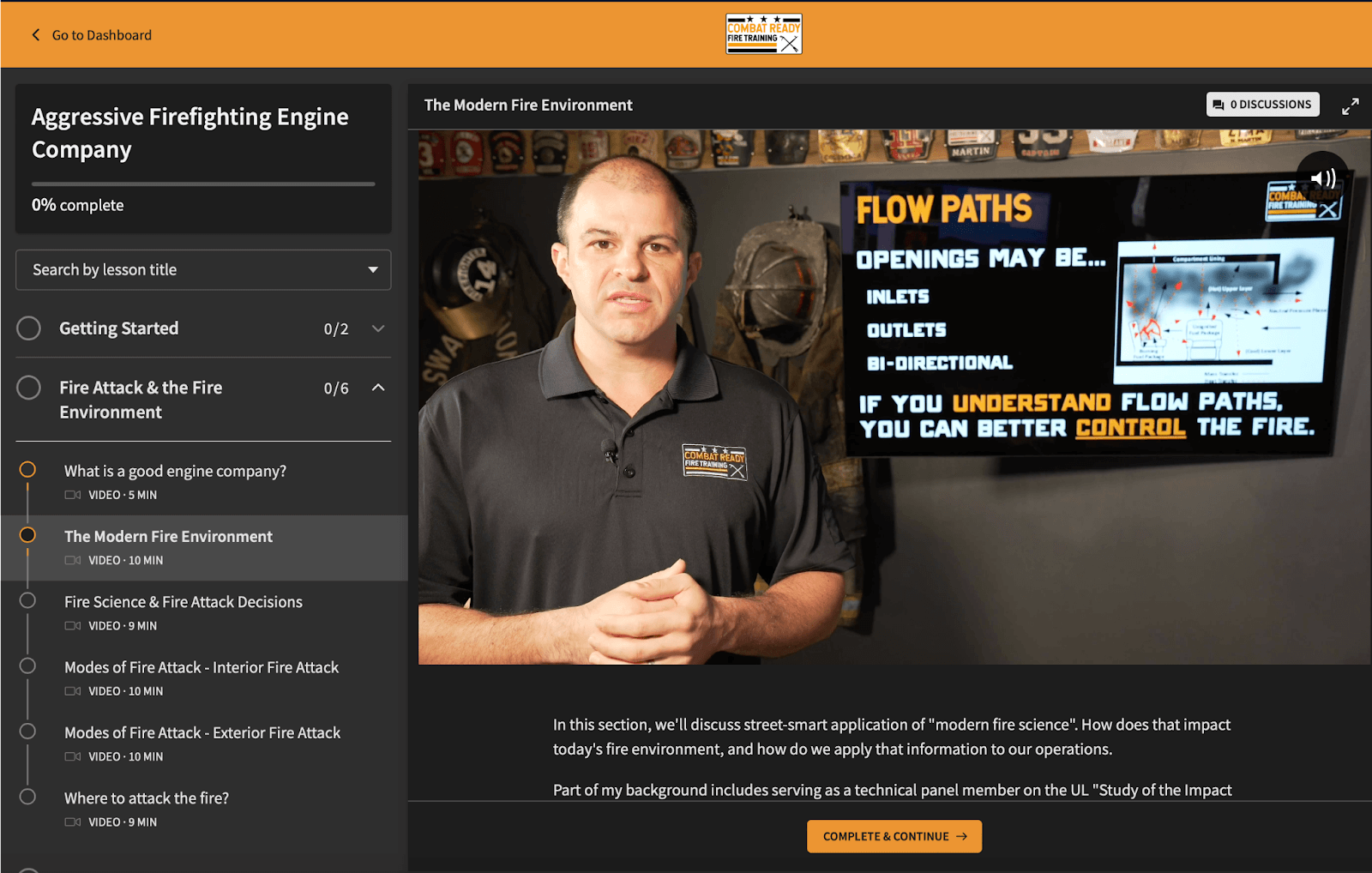Expand the Getting Started section
1372x873 pixels.
(378, 328)
